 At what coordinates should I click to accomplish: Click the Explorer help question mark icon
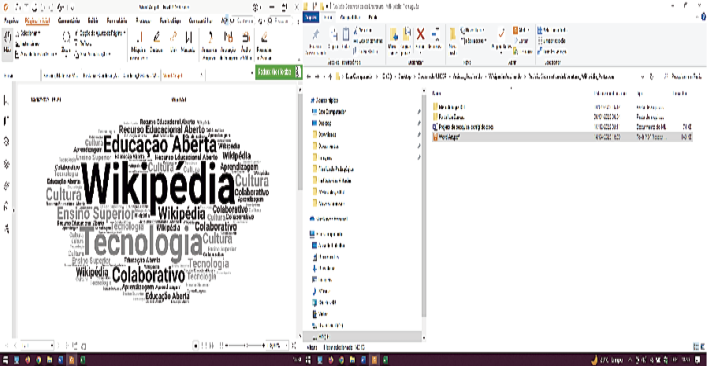tap(704, 17)
